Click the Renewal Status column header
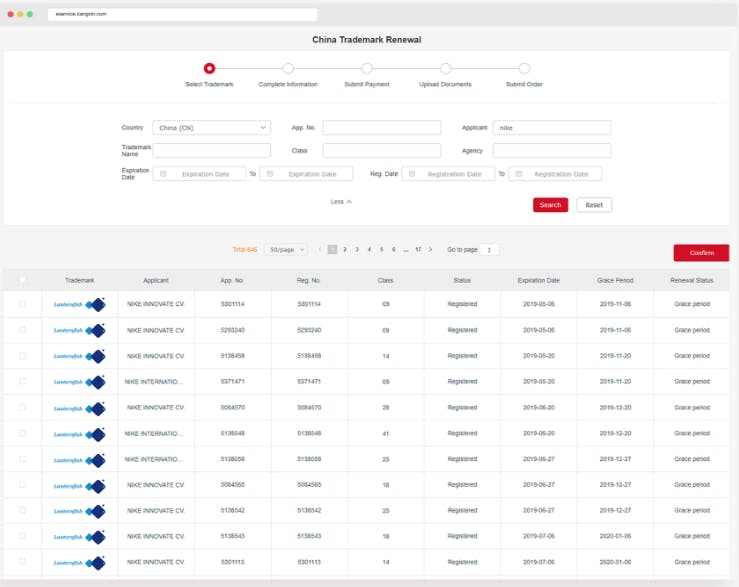Image resolution: width=739 pixels, height=587 pixels. (691, 281)
